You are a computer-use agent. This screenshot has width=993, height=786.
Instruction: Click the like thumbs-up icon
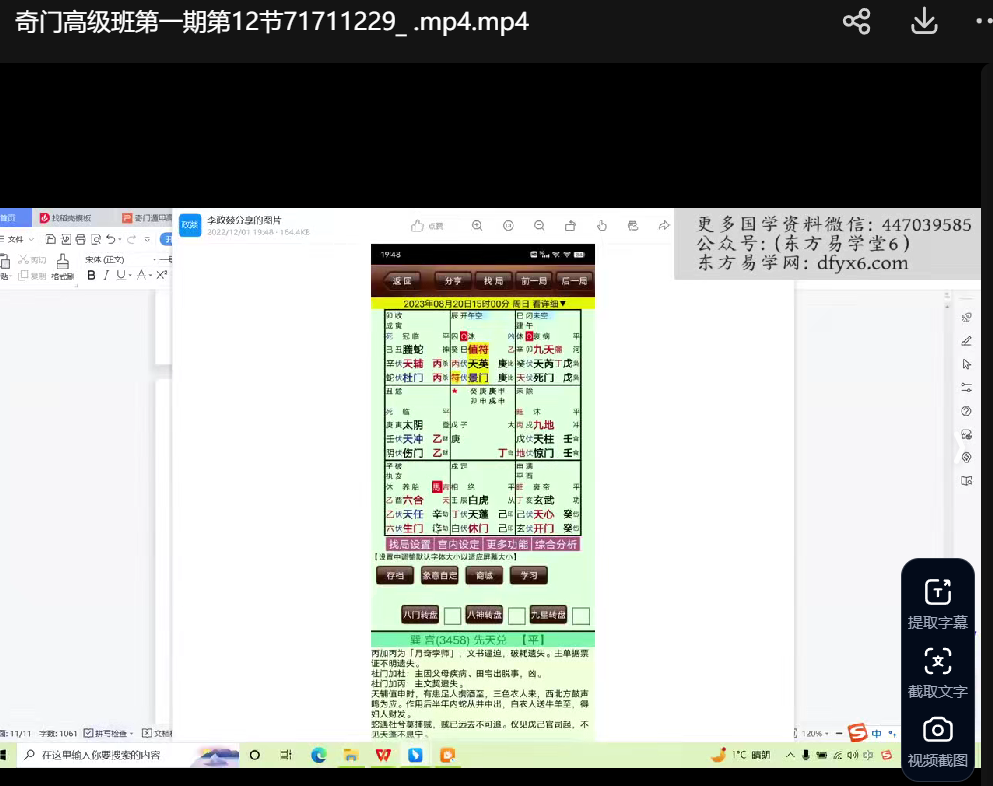click(x=419, y=226)
